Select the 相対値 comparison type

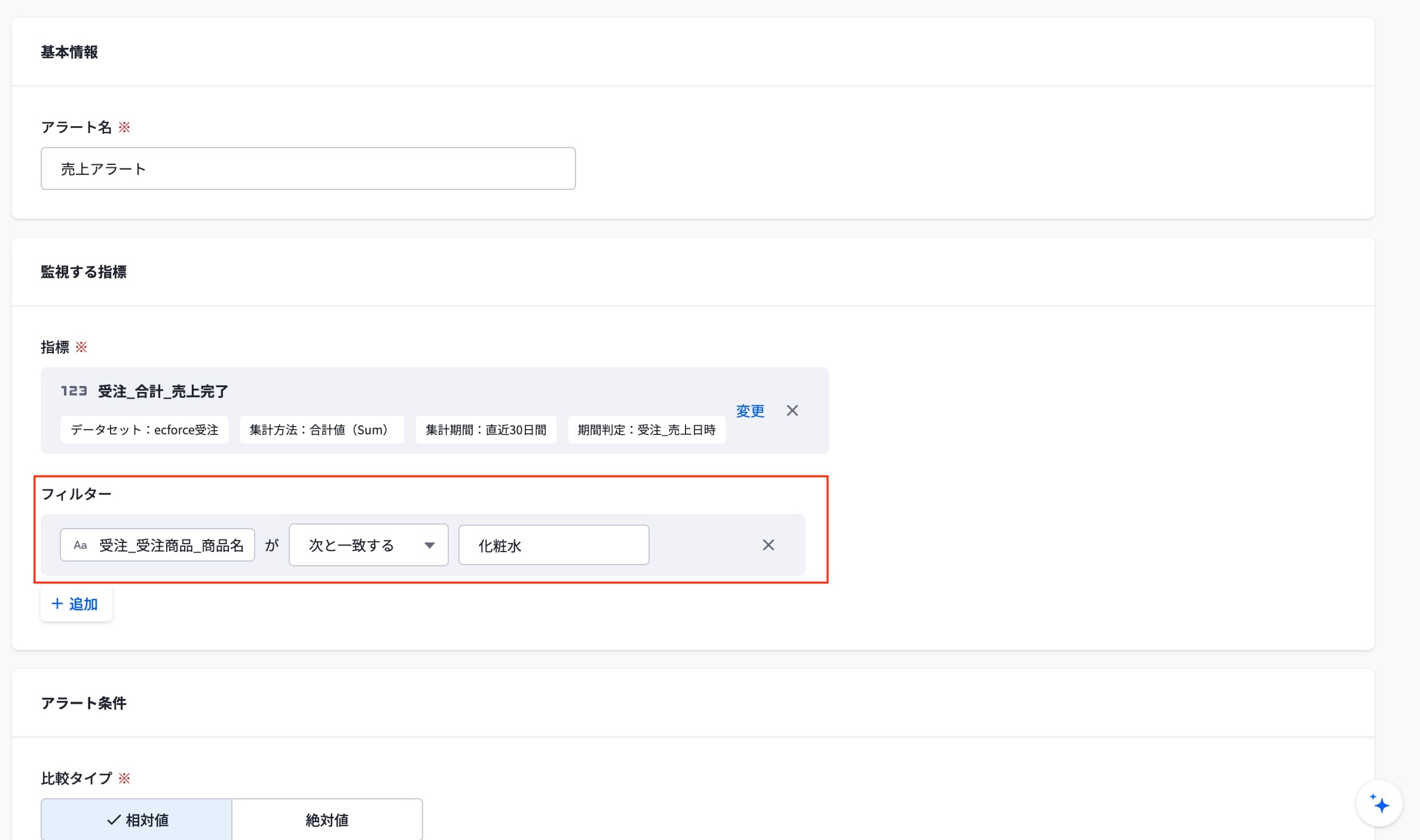click(136, 820)
